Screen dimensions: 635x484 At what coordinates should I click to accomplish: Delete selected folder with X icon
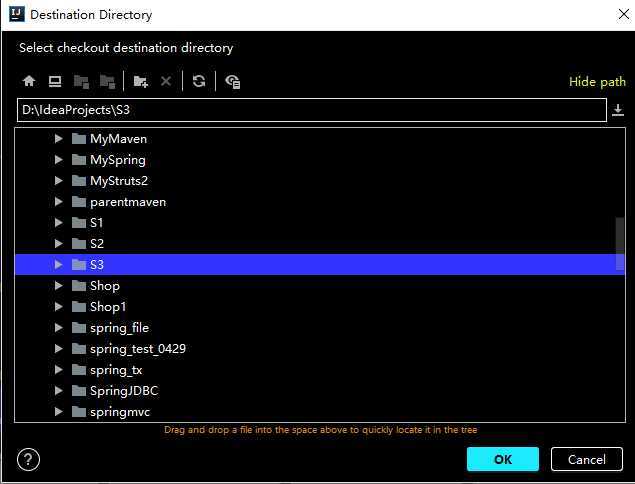point(166,81)
